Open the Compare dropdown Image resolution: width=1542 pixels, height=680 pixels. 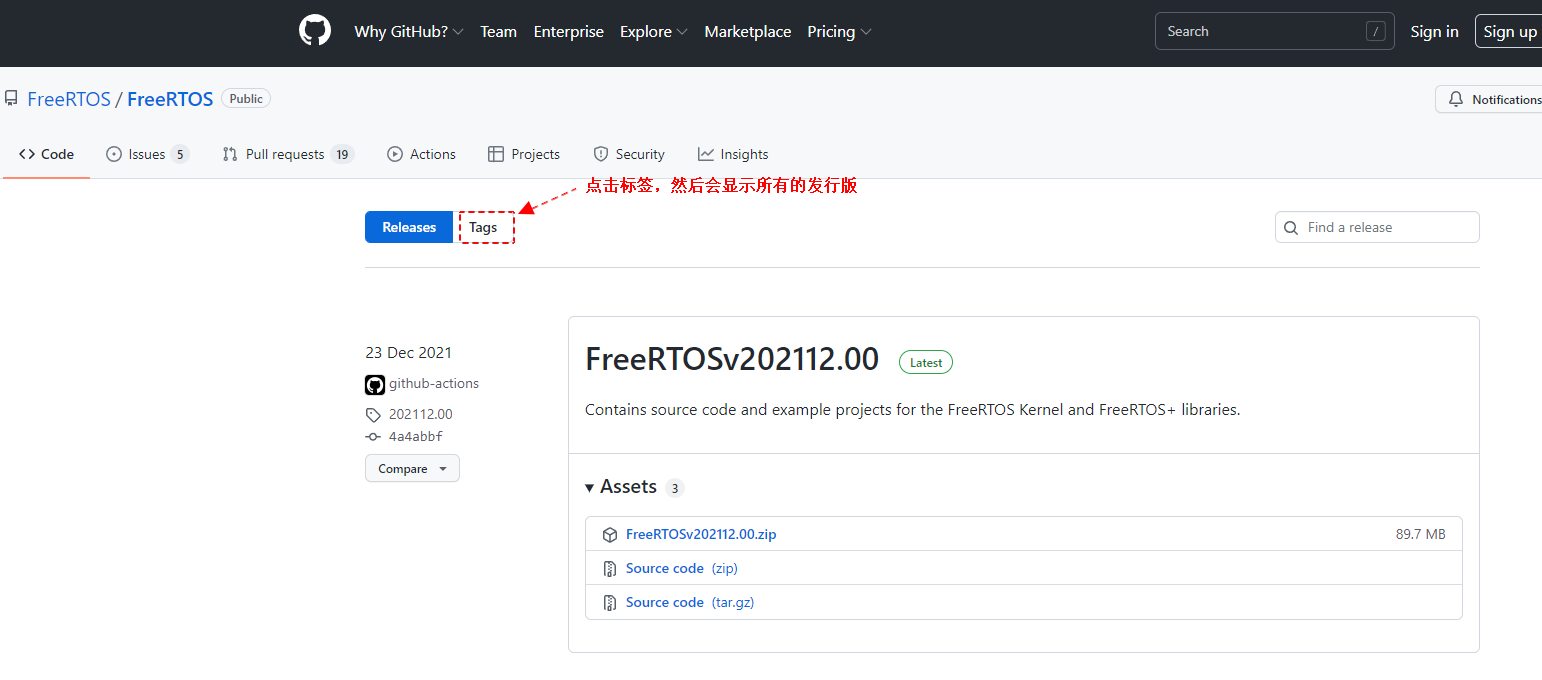pyautogui.click(x=412, y=468)
